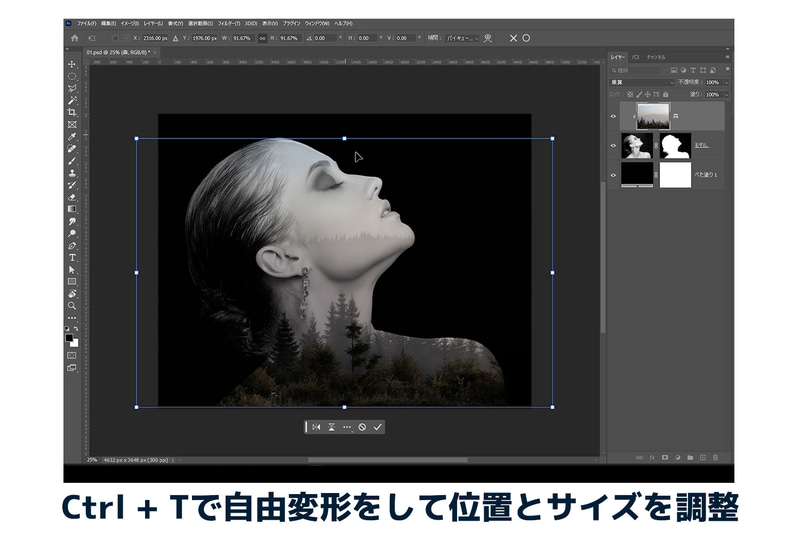Toggle warp mode icon in options bar
The height and width of the screenshot is (533, 800).
(488, 38)
